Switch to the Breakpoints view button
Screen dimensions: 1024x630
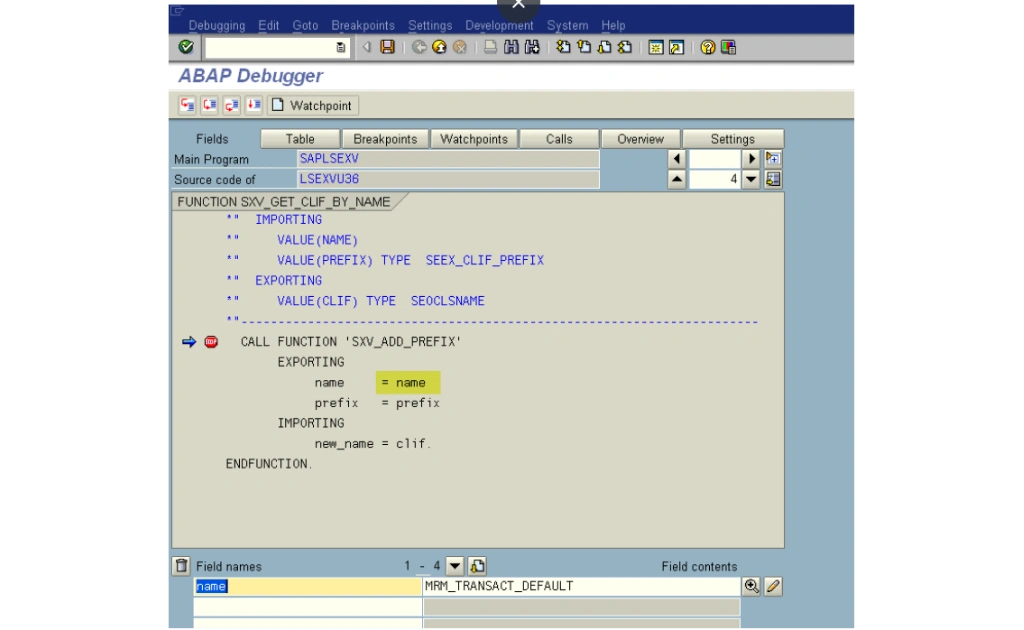385,139
